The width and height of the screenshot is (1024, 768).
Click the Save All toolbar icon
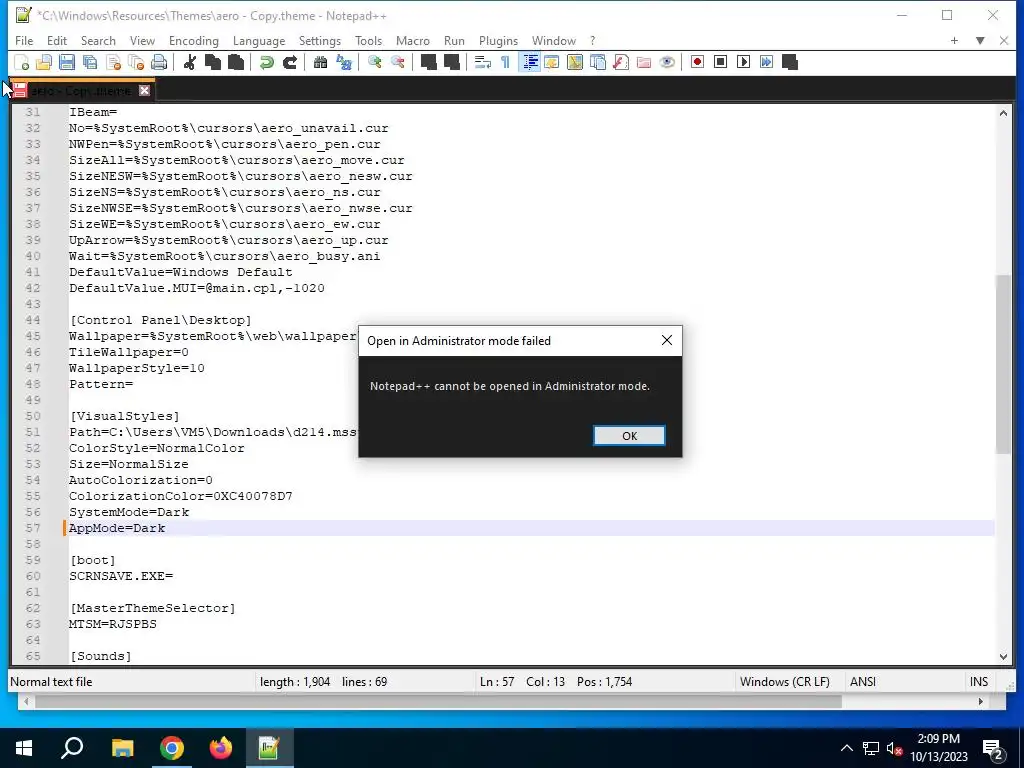pyautogui.click(x=89, y=62)
